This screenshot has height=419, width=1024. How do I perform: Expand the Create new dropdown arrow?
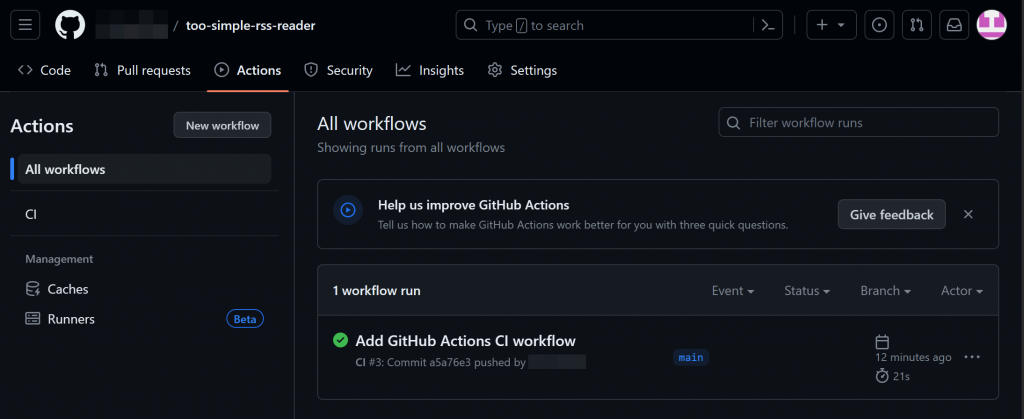841,25
